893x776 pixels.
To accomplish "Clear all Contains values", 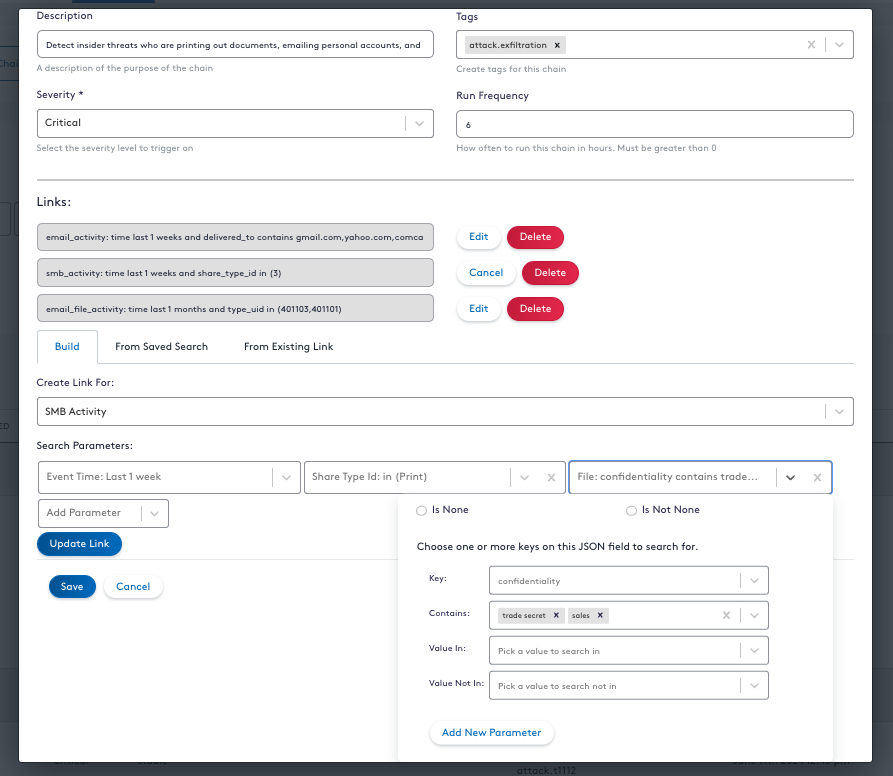I will click(x=726, y=615).
